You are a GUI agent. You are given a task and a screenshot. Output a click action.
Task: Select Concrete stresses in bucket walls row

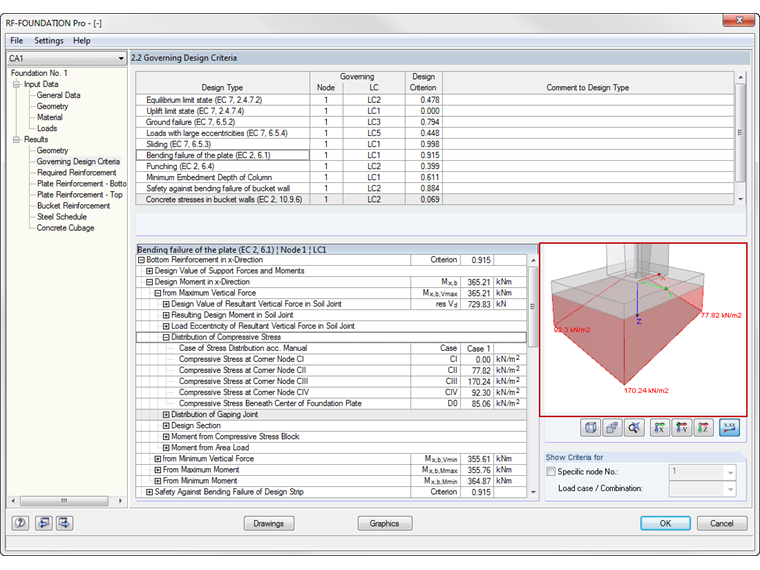click(435, 200)
